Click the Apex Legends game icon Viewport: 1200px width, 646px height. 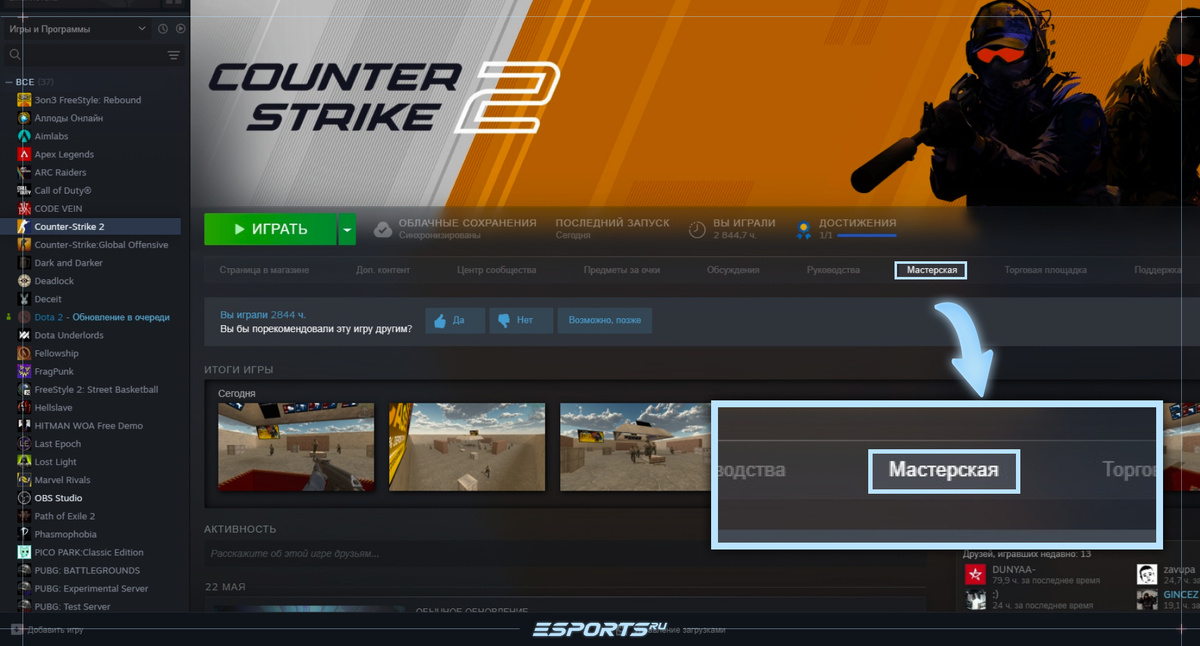pyautogui.click(x=25, y=154)
